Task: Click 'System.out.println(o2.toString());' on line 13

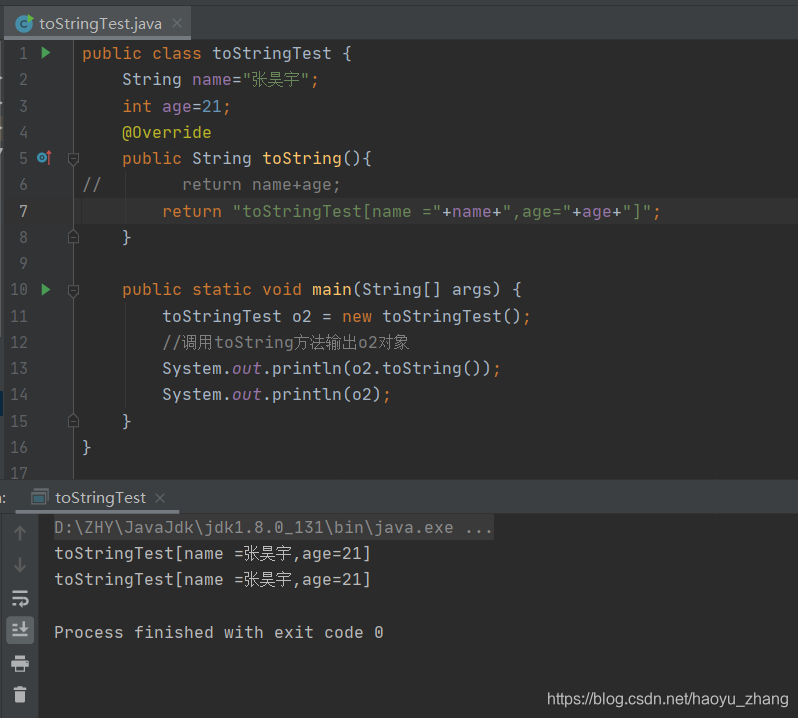Action: coord(331,368)
